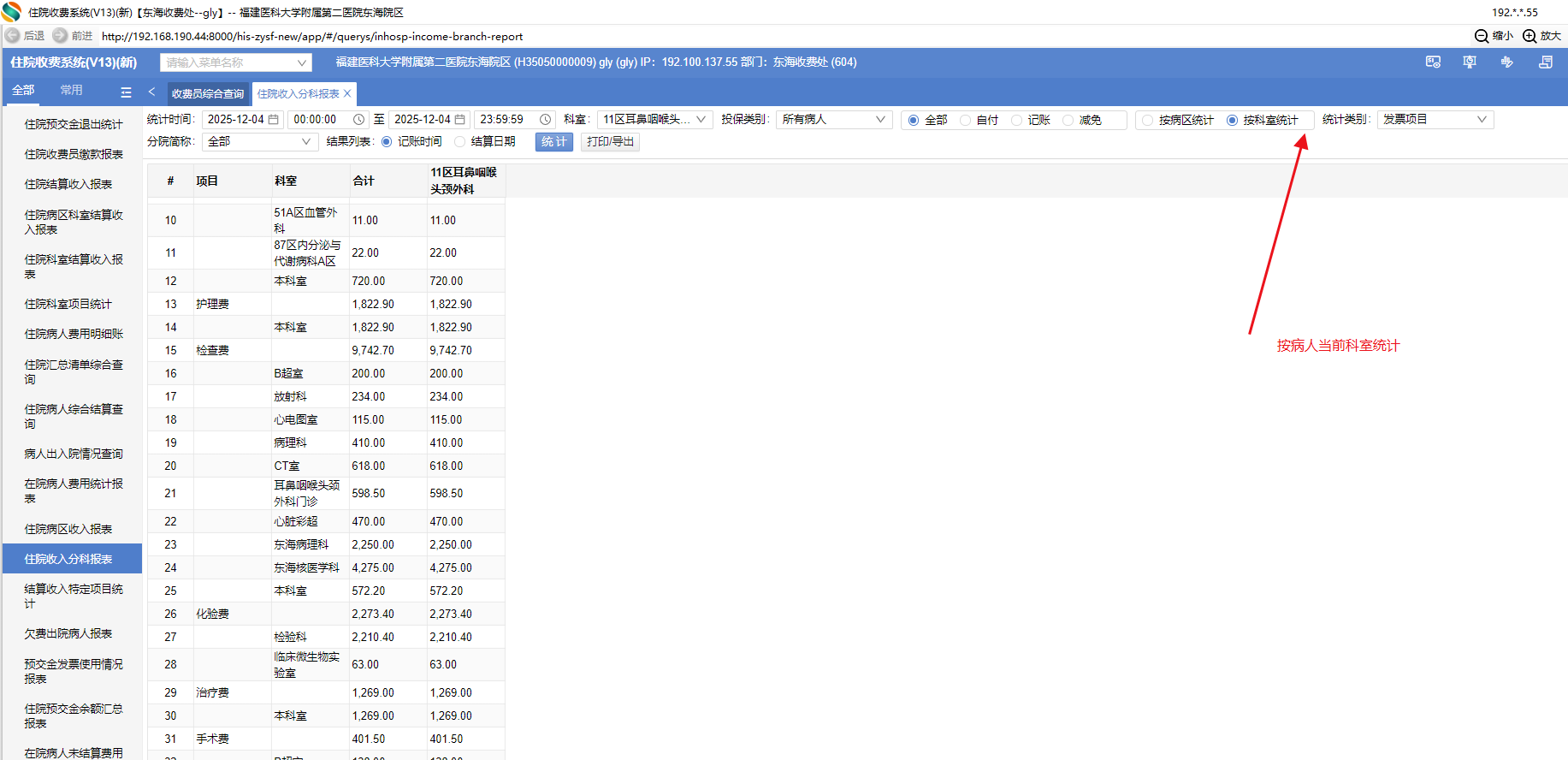Open 住院预交金退出统计 in the sidebar
1568x760 pixels.
click(x=74, y=124)
